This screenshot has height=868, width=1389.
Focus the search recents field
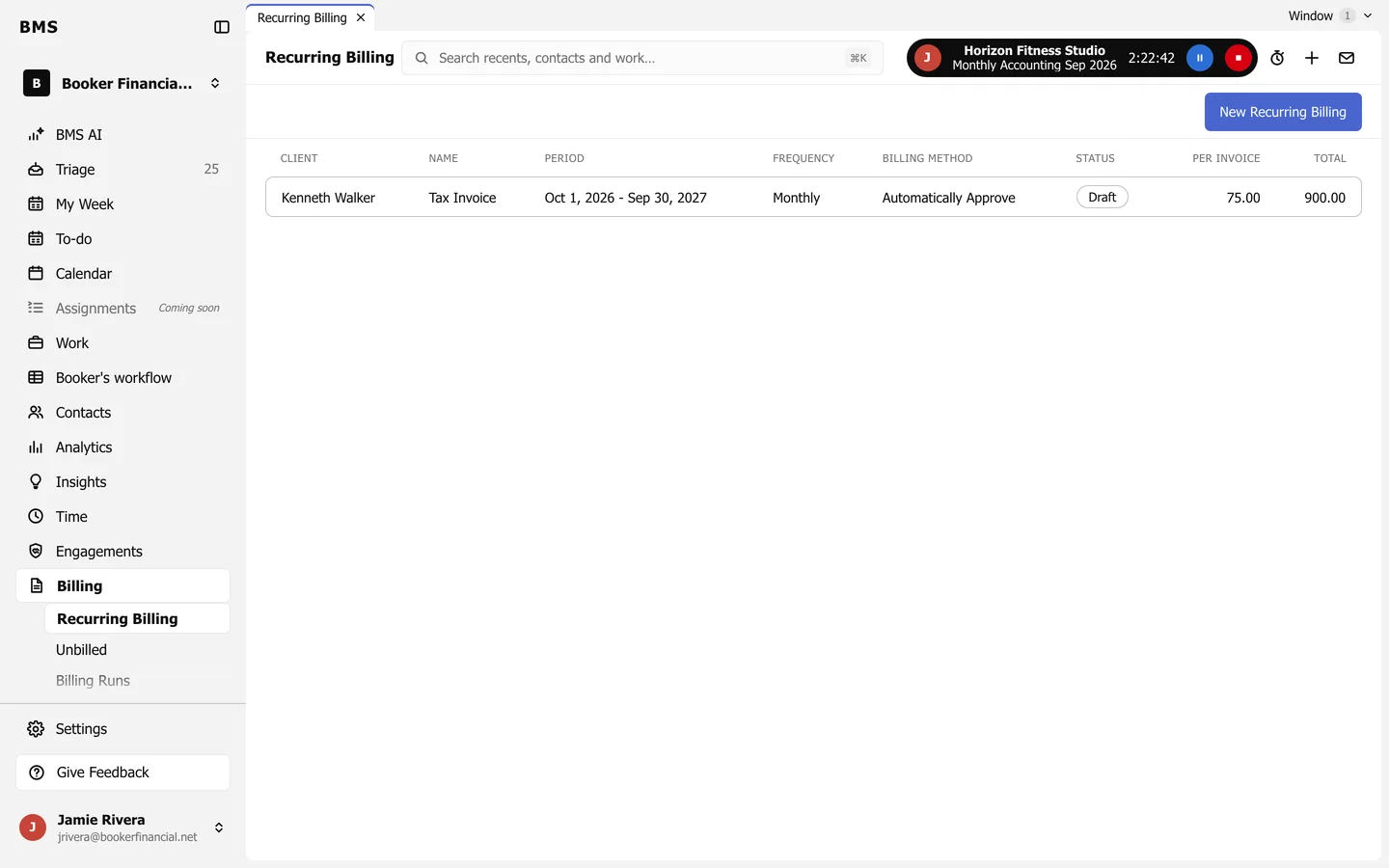[x=642, y=58]
